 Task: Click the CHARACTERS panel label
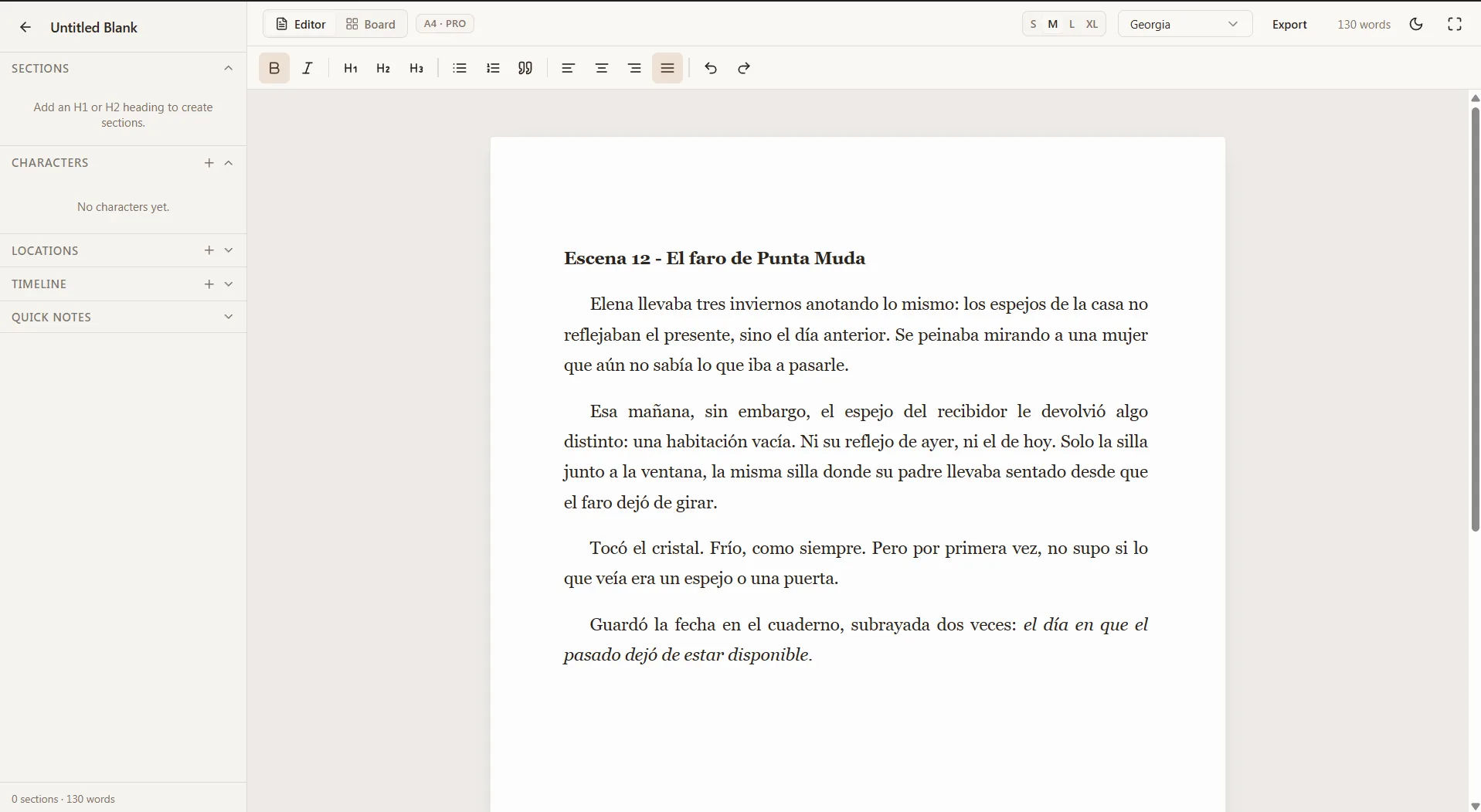click(x=49, y=163)
